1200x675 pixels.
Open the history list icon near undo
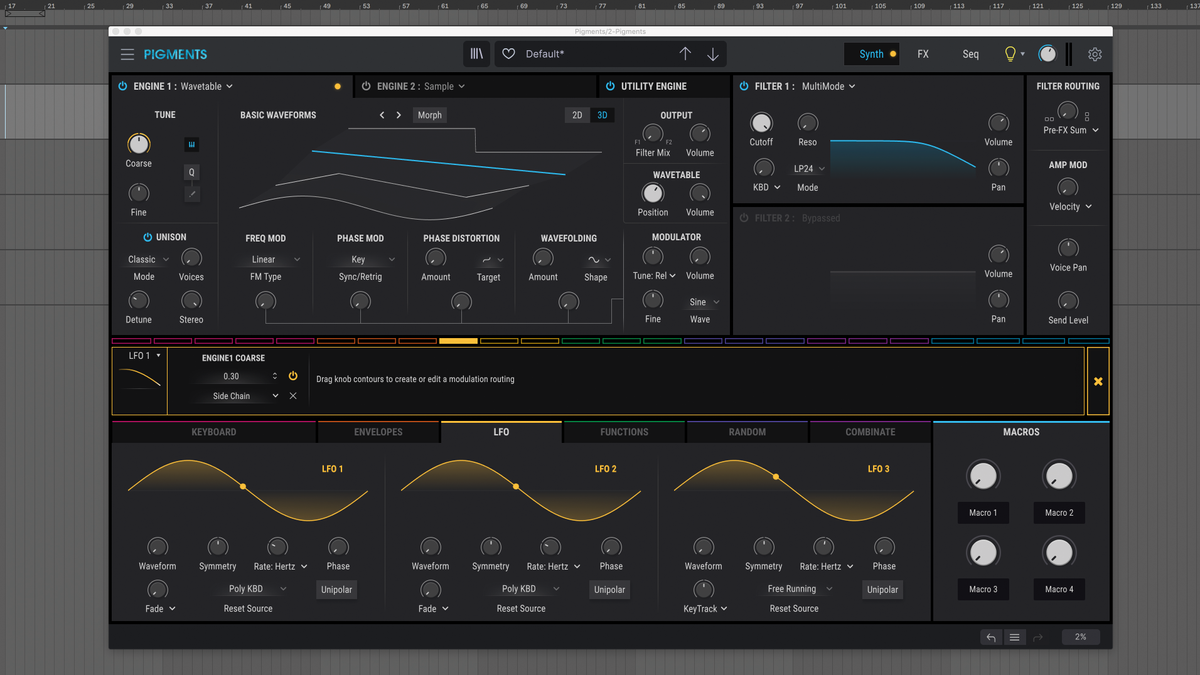pos(1014,637)
